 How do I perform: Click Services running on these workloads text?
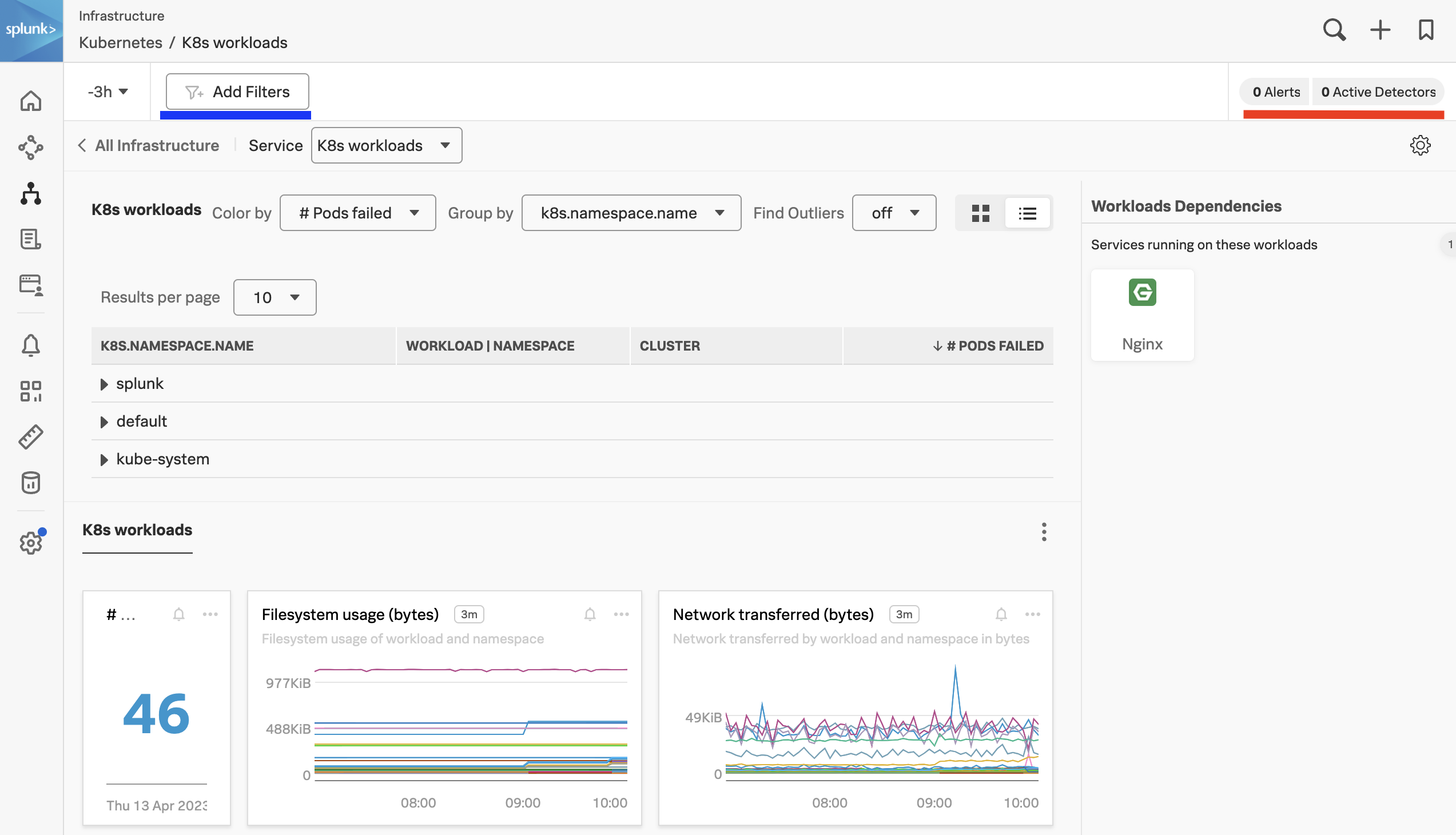coord(1204,245)
